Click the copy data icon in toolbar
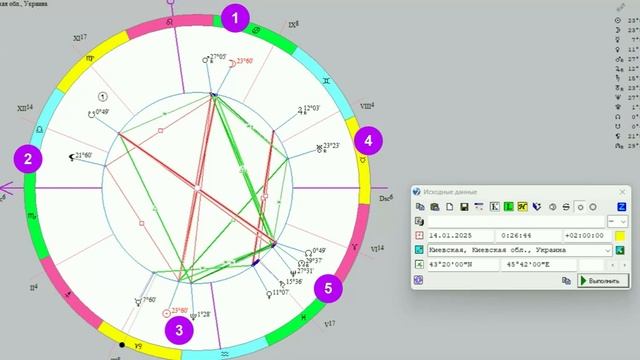The image size is (640, 360). click(420, 207)
